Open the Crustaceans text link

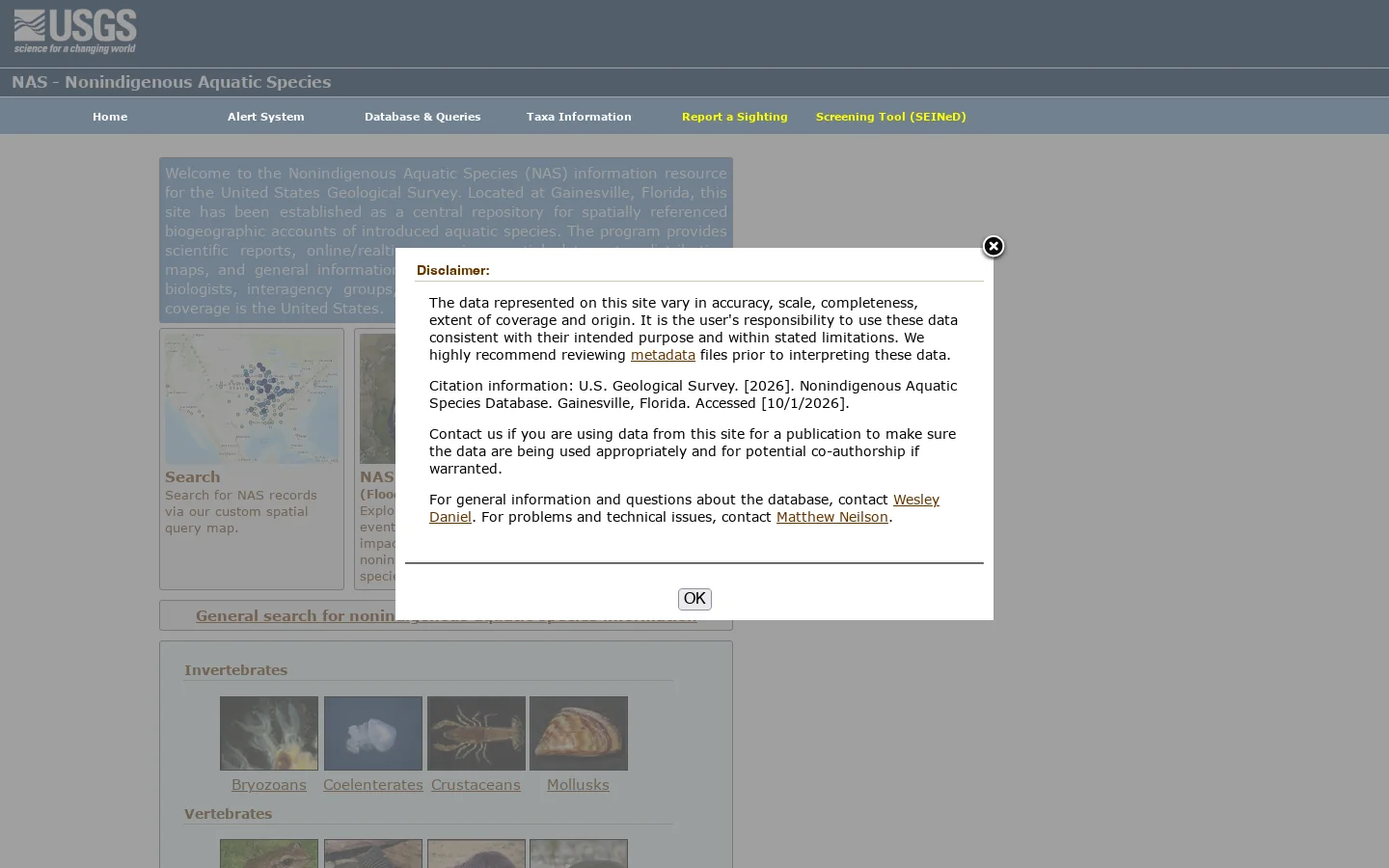tap(476, 785)
